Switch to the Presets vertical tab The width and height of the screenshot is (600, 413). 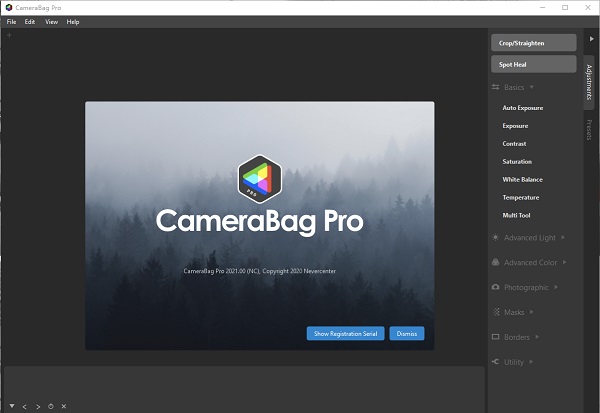tap(589, 130)
